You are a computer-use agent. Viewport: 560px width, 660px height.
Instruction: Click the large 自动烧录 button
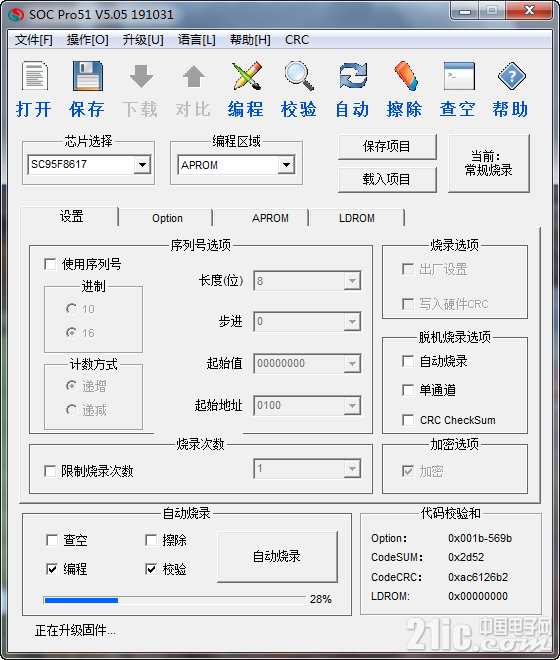click(x=277, y=556)
